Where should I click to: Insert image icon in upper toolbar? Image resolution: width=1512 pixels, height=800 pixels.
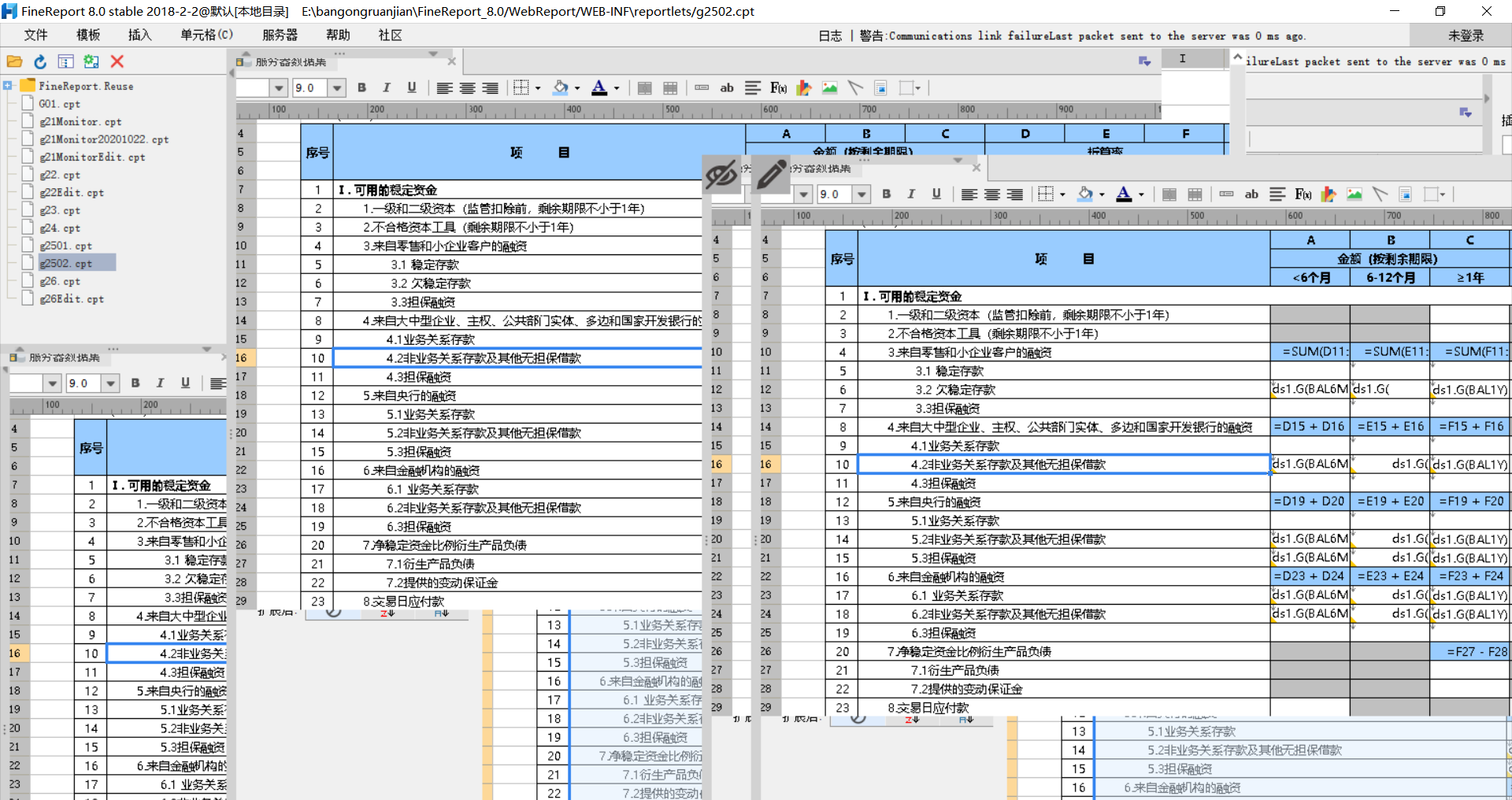pyautogui.click(x=830, y=88)
